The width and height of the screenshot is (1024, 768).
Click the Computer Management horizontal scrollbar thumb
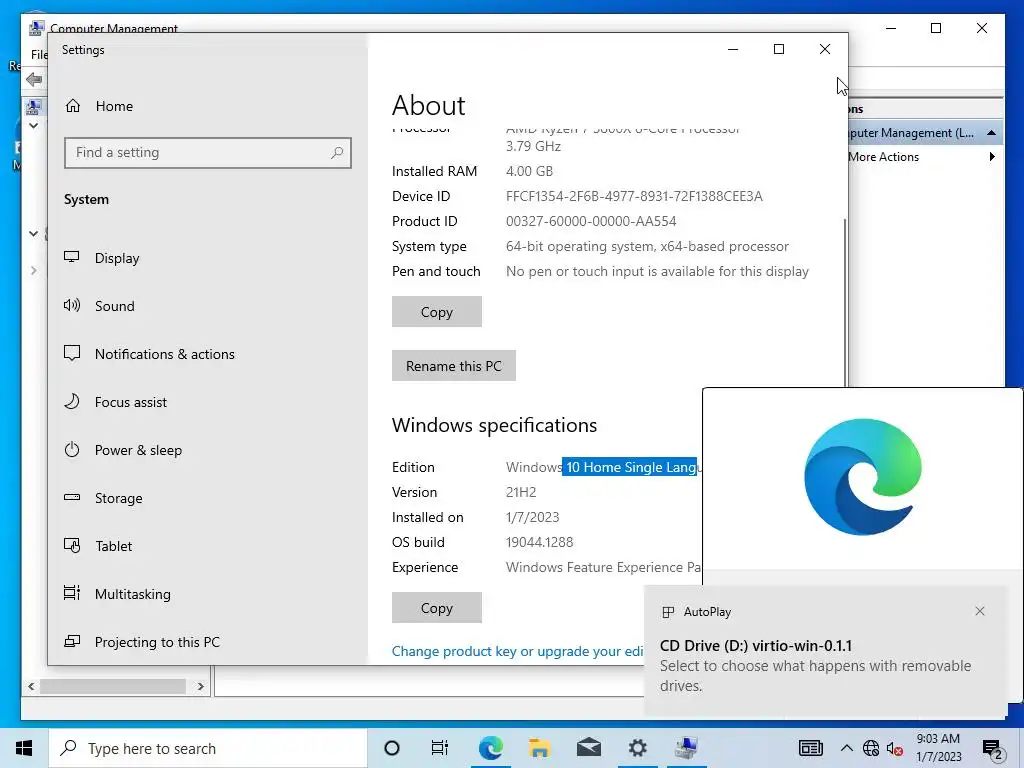pyautogui.click(x=113, y=686)
